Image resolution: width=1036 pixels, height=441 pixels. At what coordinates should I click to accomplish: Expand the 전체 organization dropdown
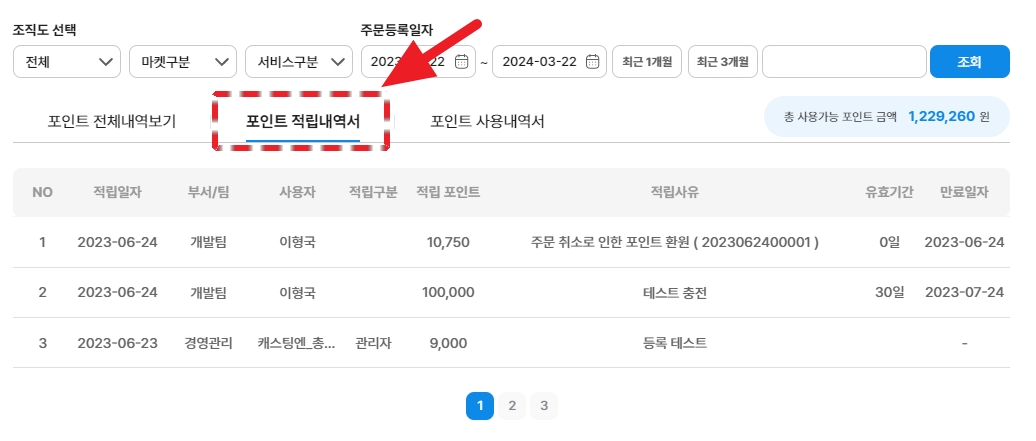[67, 62]
